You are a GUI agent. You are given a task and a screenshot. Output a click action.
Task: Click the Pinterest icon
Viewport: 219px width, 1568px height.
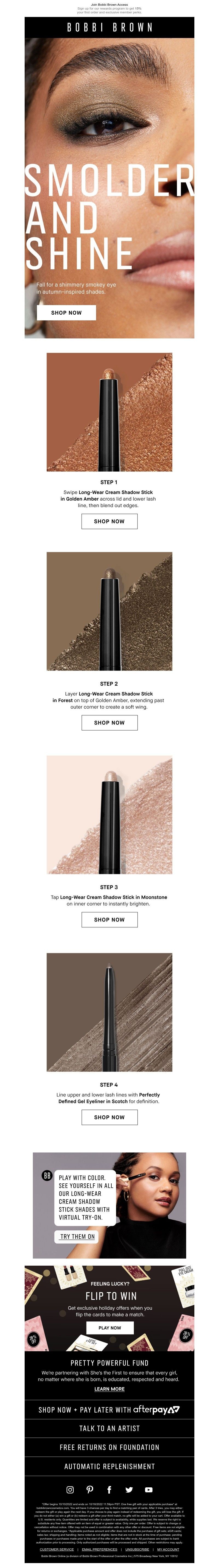90,1490
